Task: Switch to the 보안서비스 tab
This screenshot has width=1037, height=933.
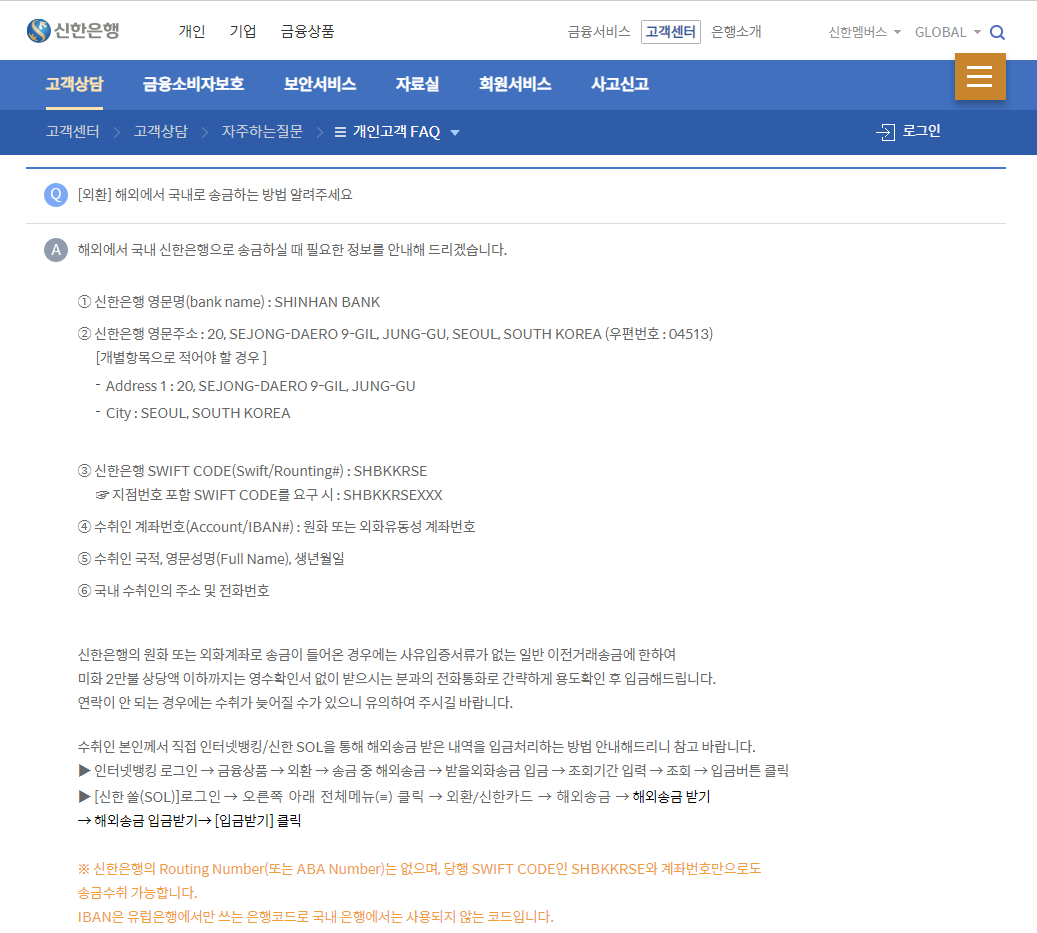Action: click(320, 84)
